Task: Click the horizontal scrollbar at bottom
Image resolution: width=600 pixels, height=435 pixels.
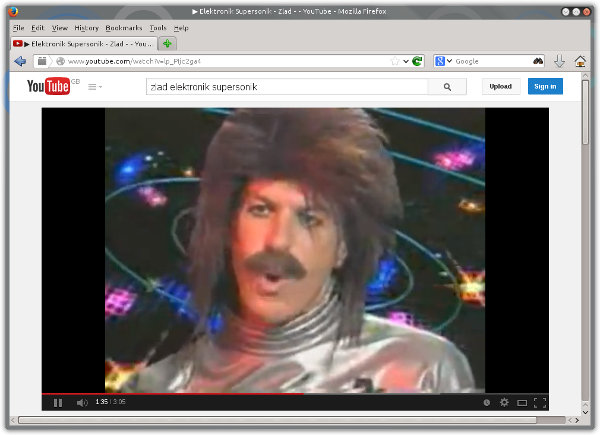Action: click(x=277, y=420)
